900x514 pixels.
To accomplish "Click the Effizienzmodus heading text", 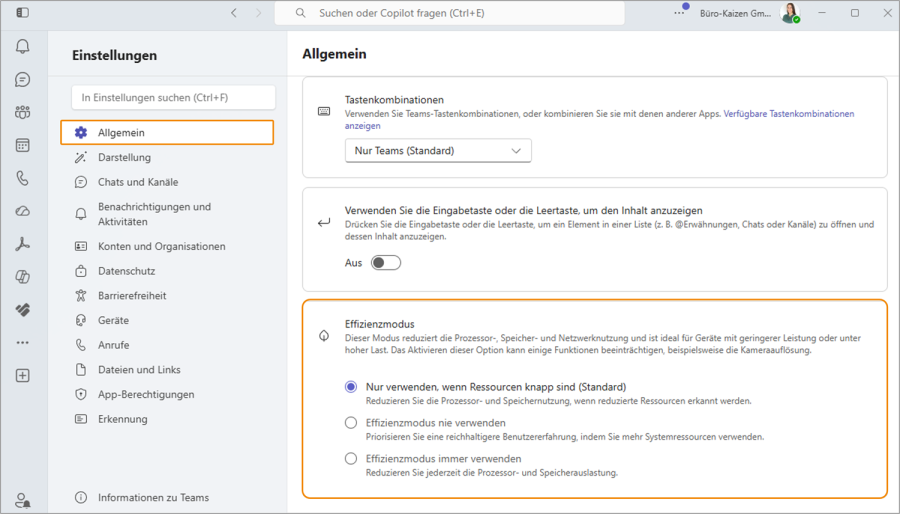I will point(379,324).
